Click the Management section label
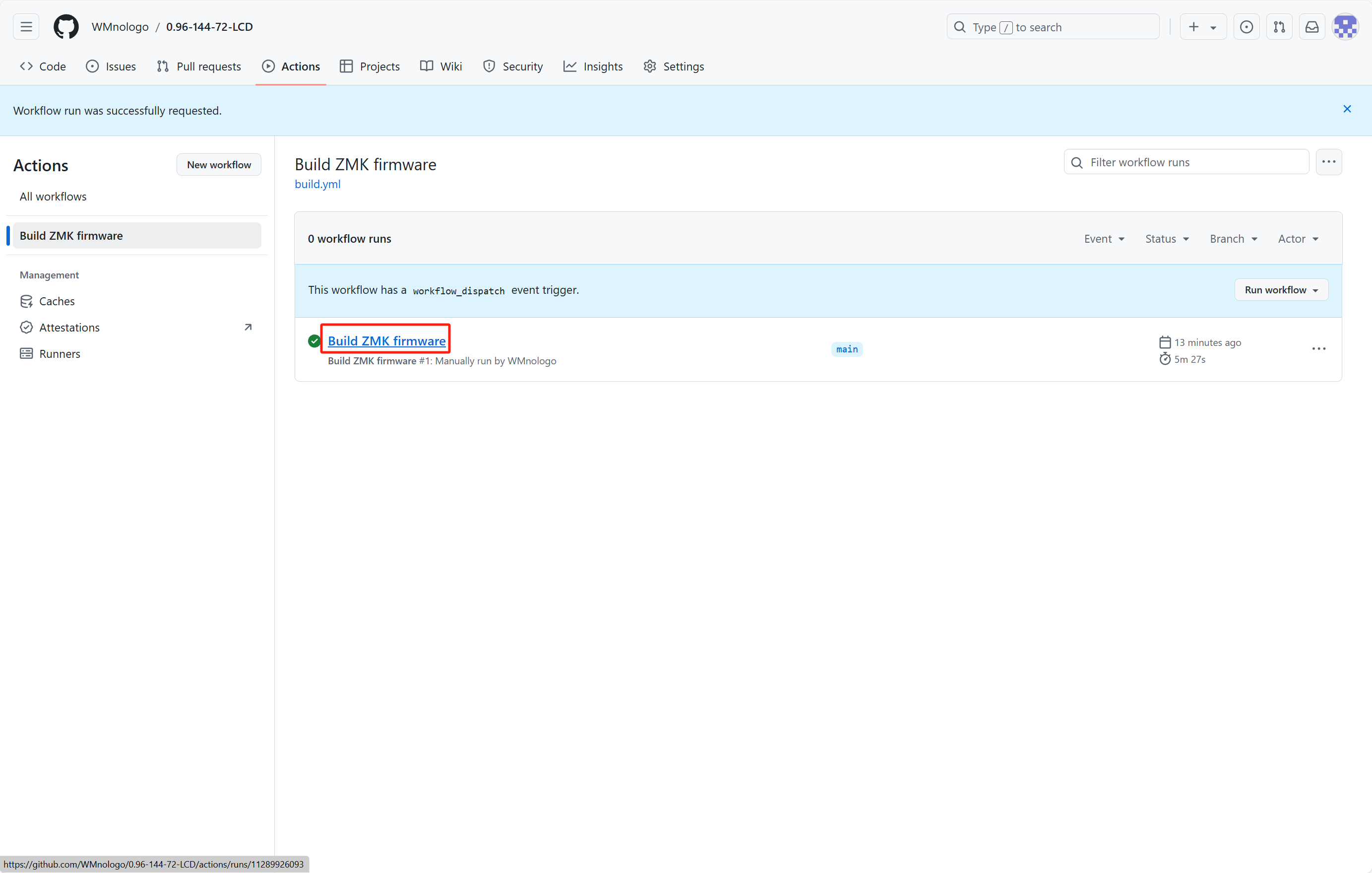The image size is (1372, 873). pos(49,275)
